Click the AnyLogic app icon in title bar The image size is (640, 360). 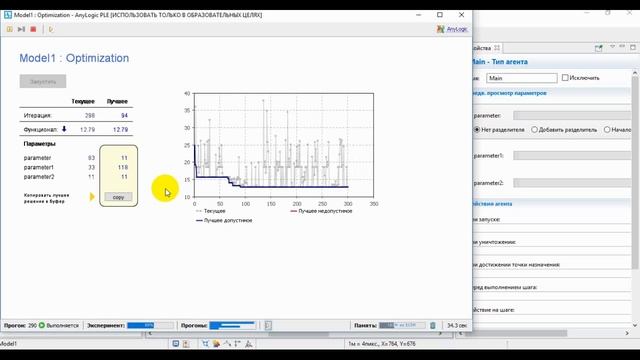[x=7, y=15]
